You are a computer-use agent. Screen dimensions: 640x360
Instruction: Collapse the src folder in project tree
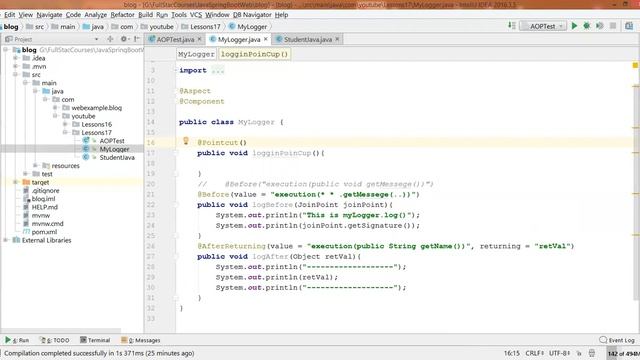point(16,75)
